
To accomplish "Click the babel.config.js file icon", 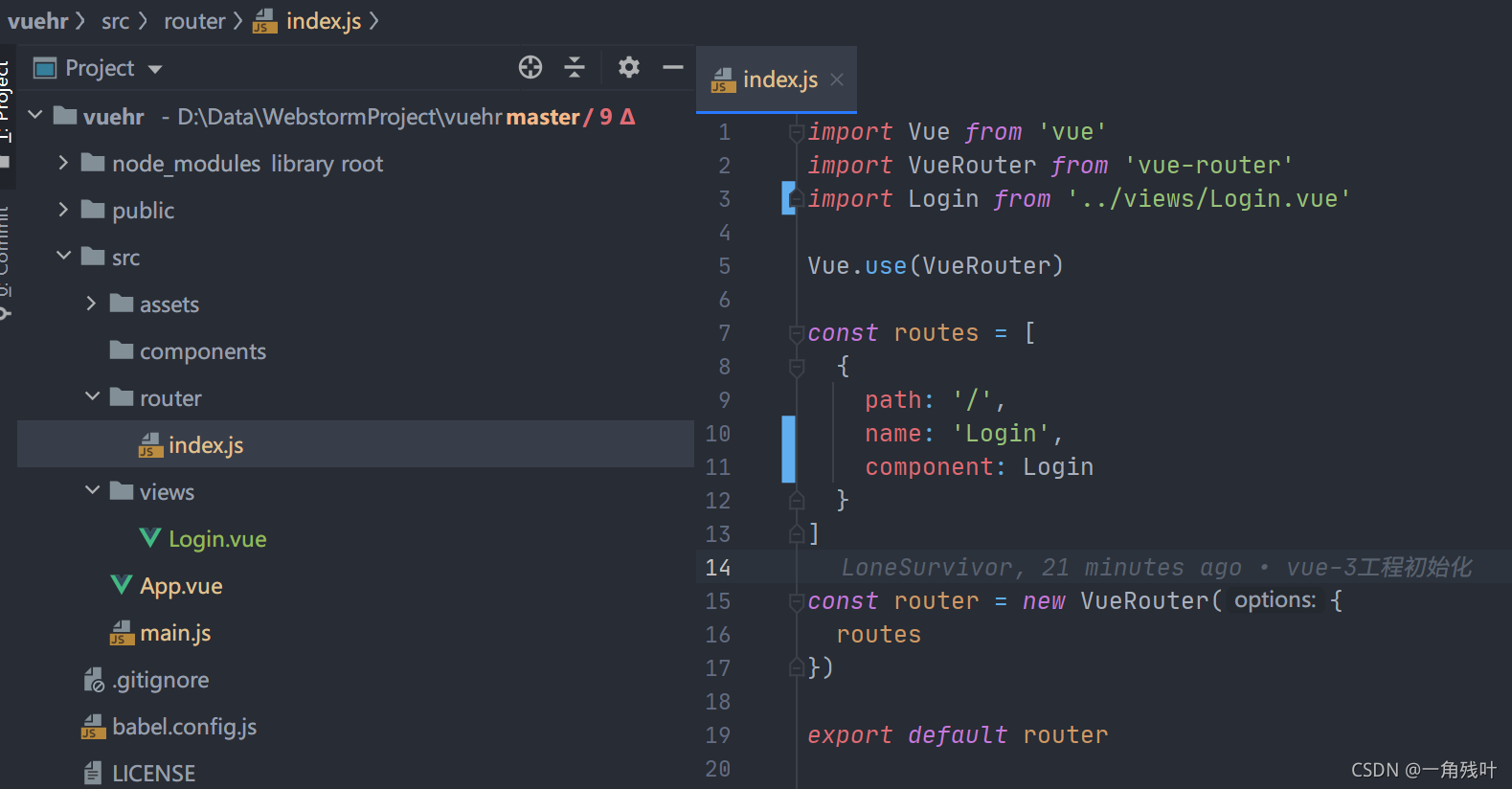I will click(x=93, y=727).
